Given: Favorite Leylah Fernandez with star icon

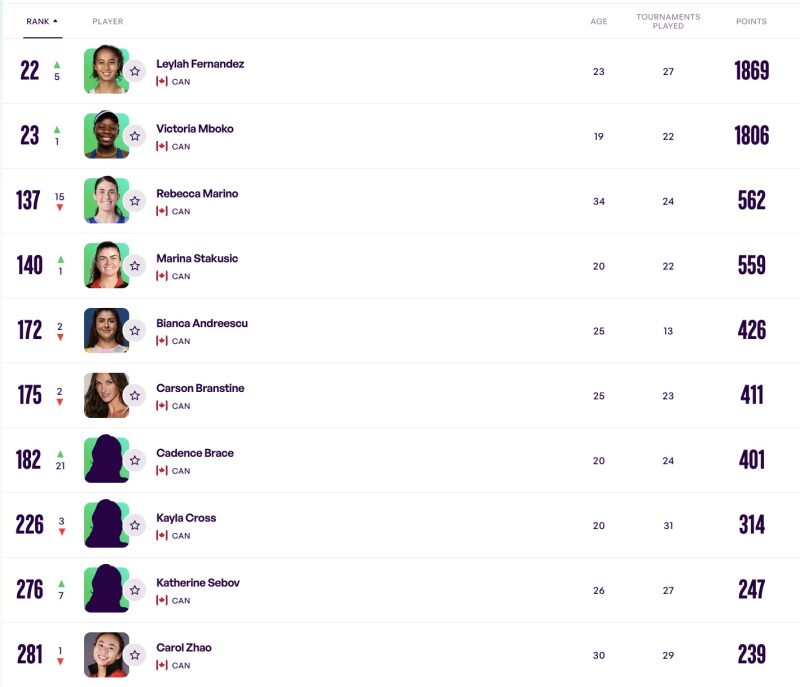Looking at the screenshot, I should [135, 71].
